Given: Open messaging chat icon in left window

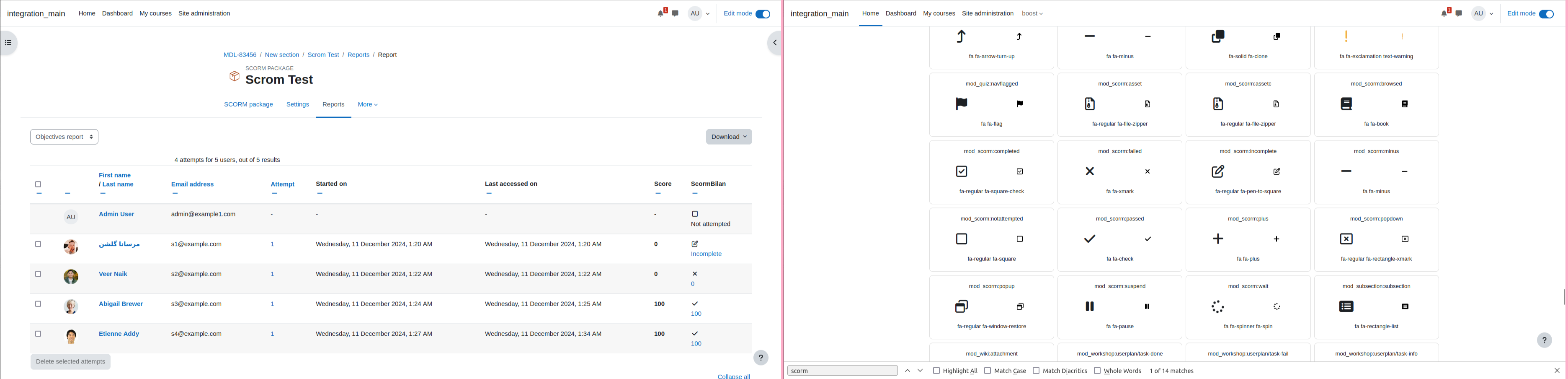Looking at the screenshot, I should tap(676, 13).
